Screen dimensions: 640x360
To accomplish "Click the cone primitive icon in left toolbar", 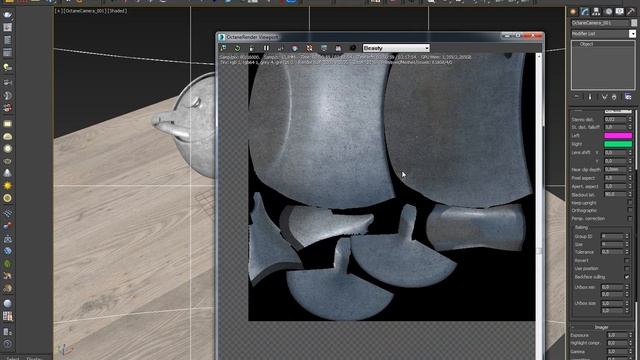I will pyautogui.click(x=7, y=173).
